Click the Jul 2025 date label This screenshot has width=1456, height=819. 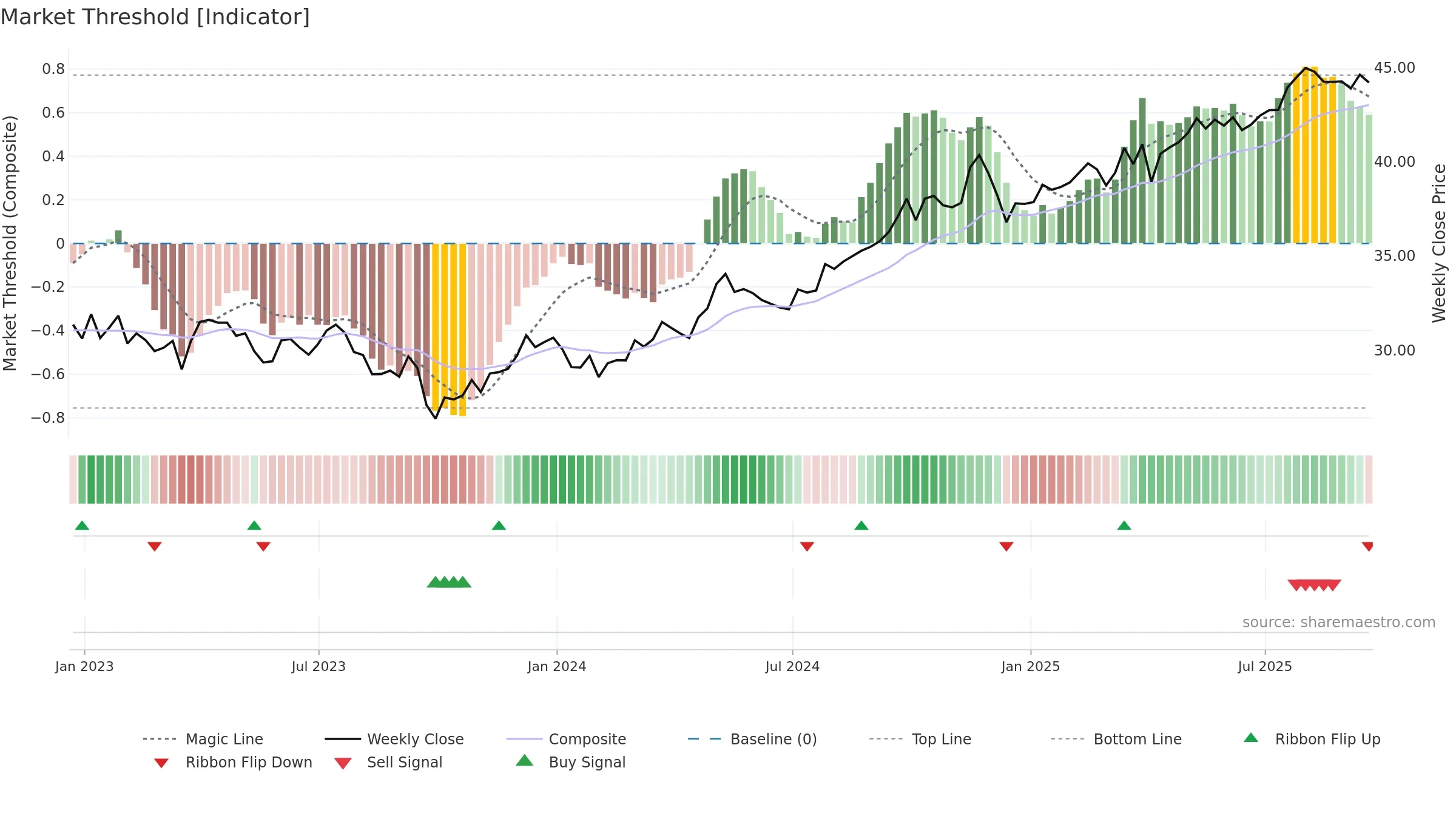1265,666
